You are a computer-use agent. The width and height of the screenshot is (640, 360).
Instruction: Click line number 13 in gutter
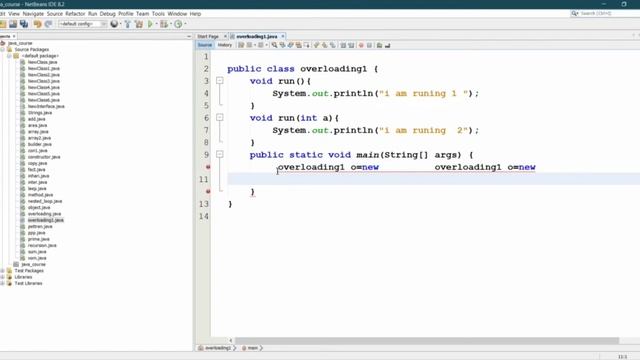pyautogui.click(x=204, y=204)
